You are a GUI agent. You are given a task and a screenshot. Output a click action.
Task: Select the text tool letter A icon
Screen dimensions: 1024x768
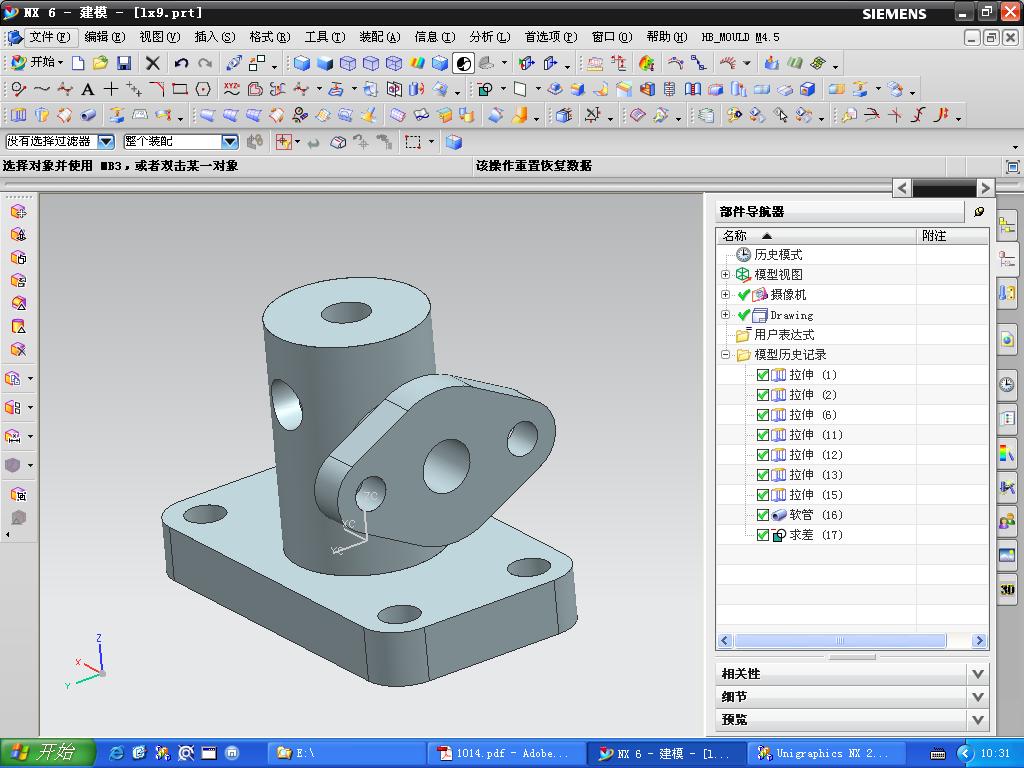(x=88, y=89)
